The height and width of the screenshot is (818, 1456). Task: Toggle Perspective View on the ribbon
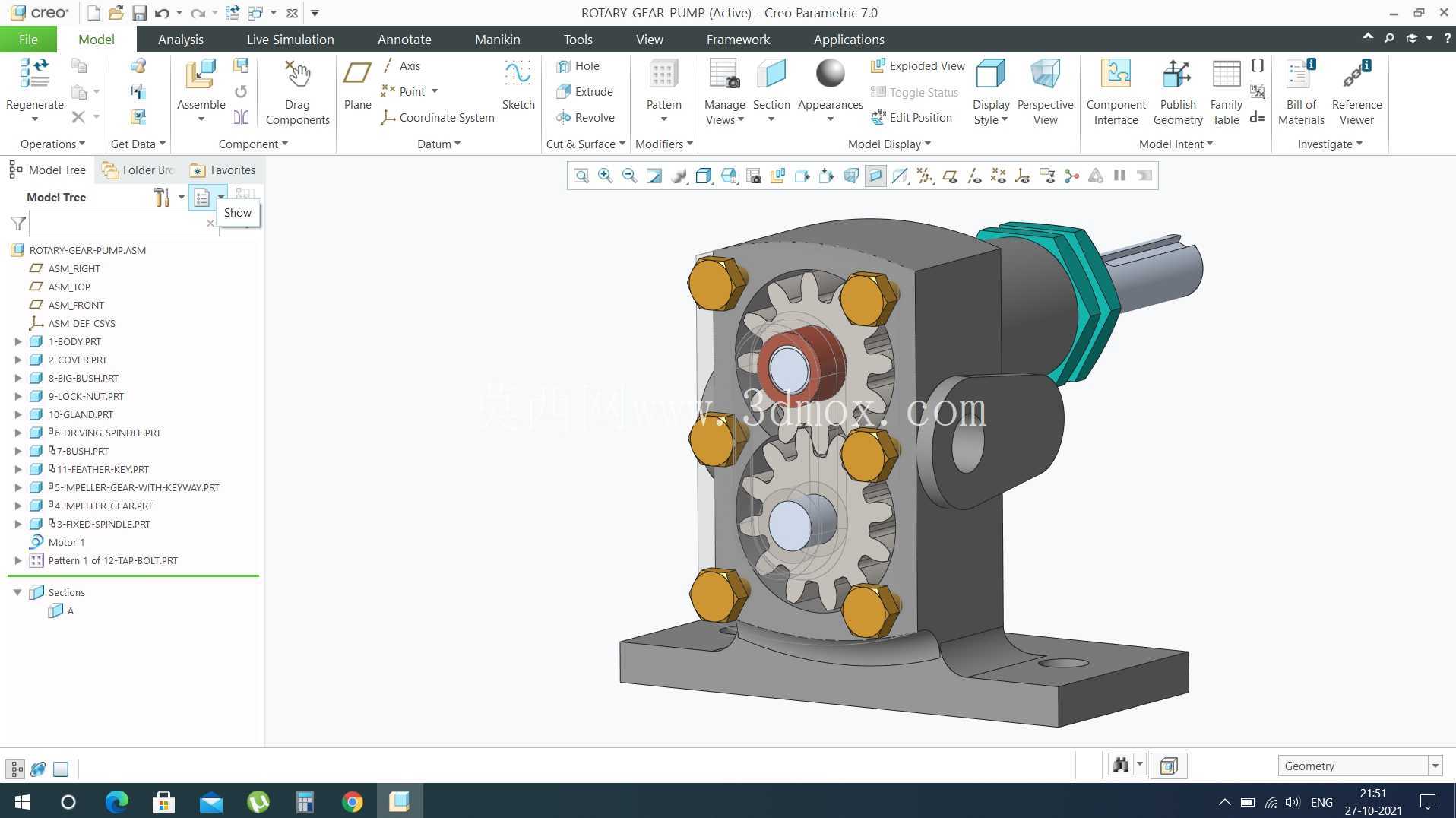pos(1045,91)
